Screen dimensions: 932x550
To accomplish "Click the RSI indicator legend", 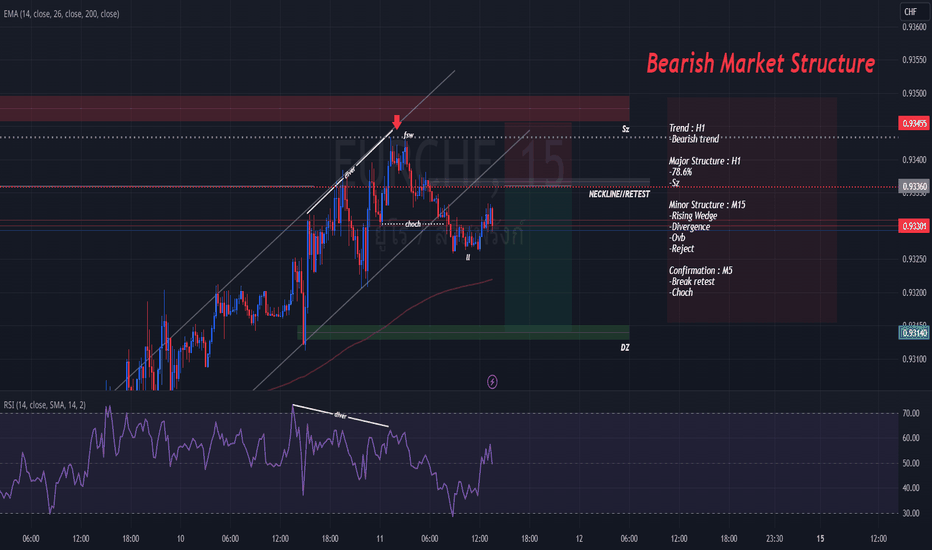I will 45,405.
